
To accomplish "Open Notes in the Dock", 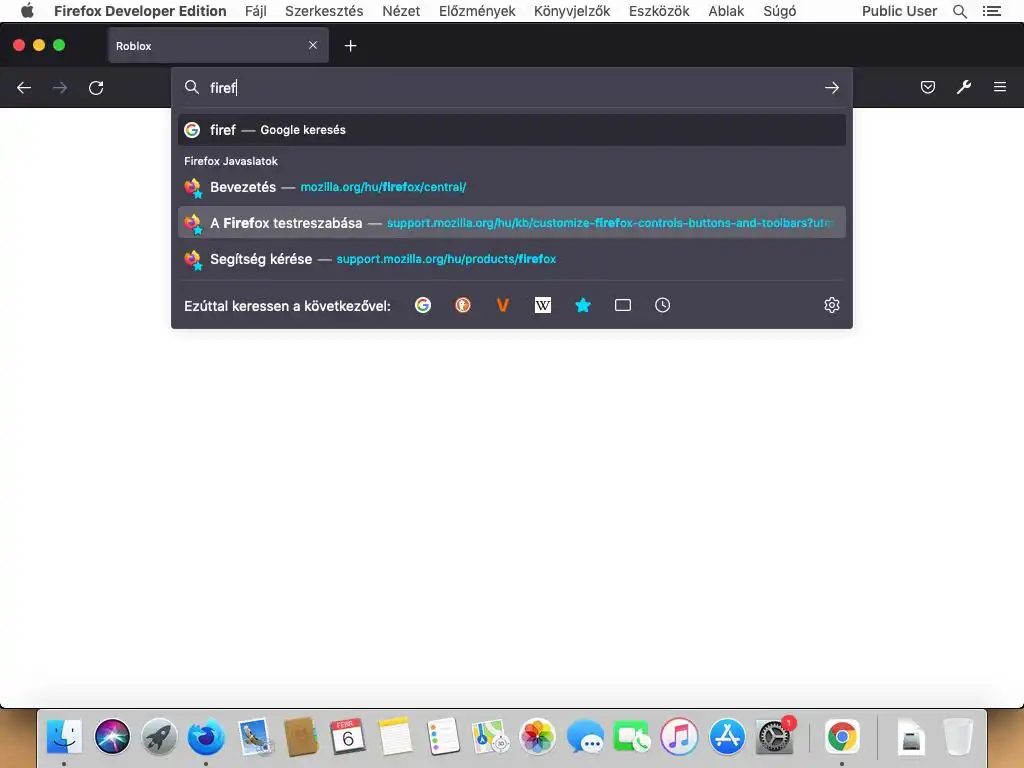I will coord(396,737).
